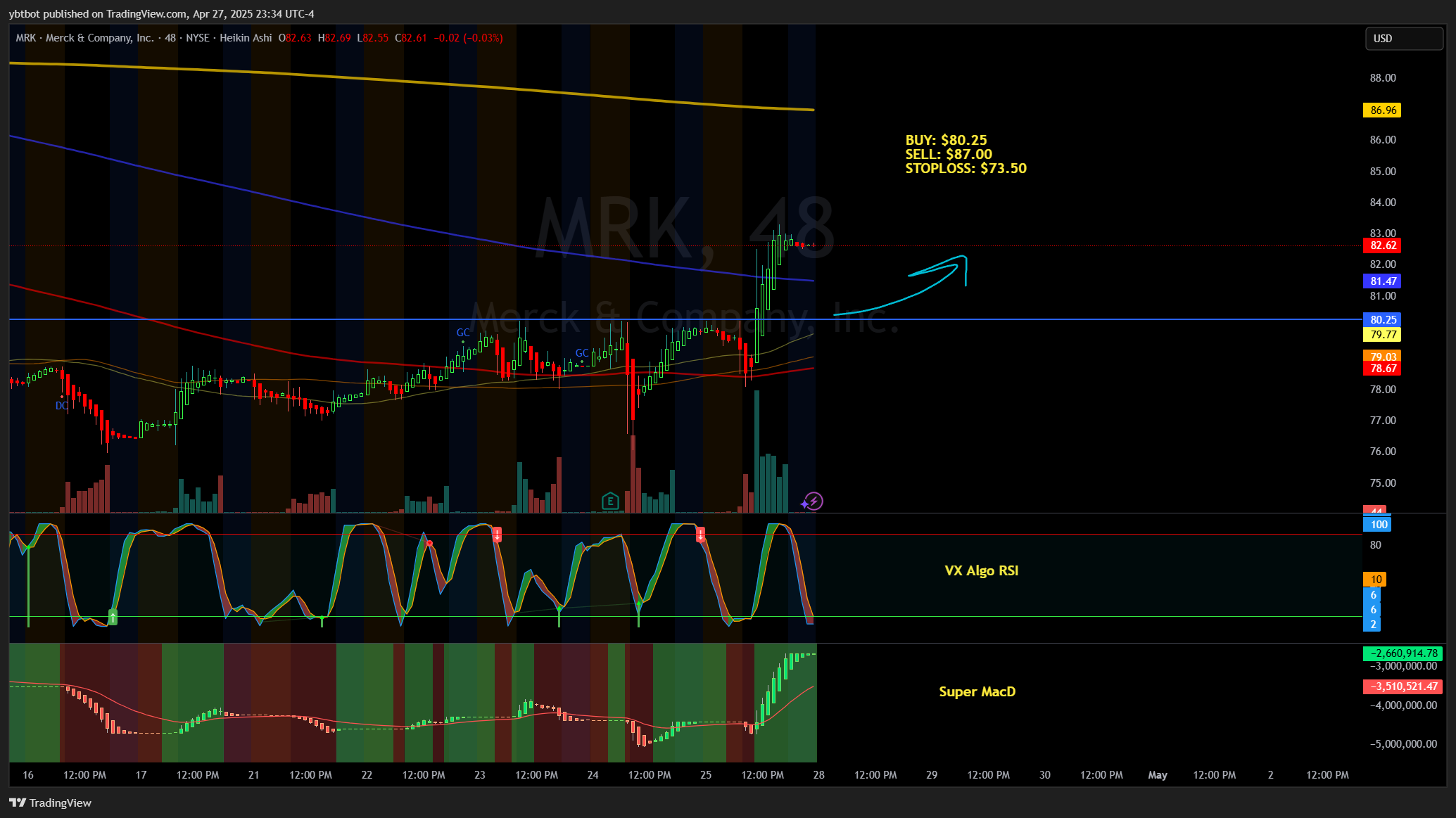
Task: Open the USD currency selector
Action: coord(1404,39)
